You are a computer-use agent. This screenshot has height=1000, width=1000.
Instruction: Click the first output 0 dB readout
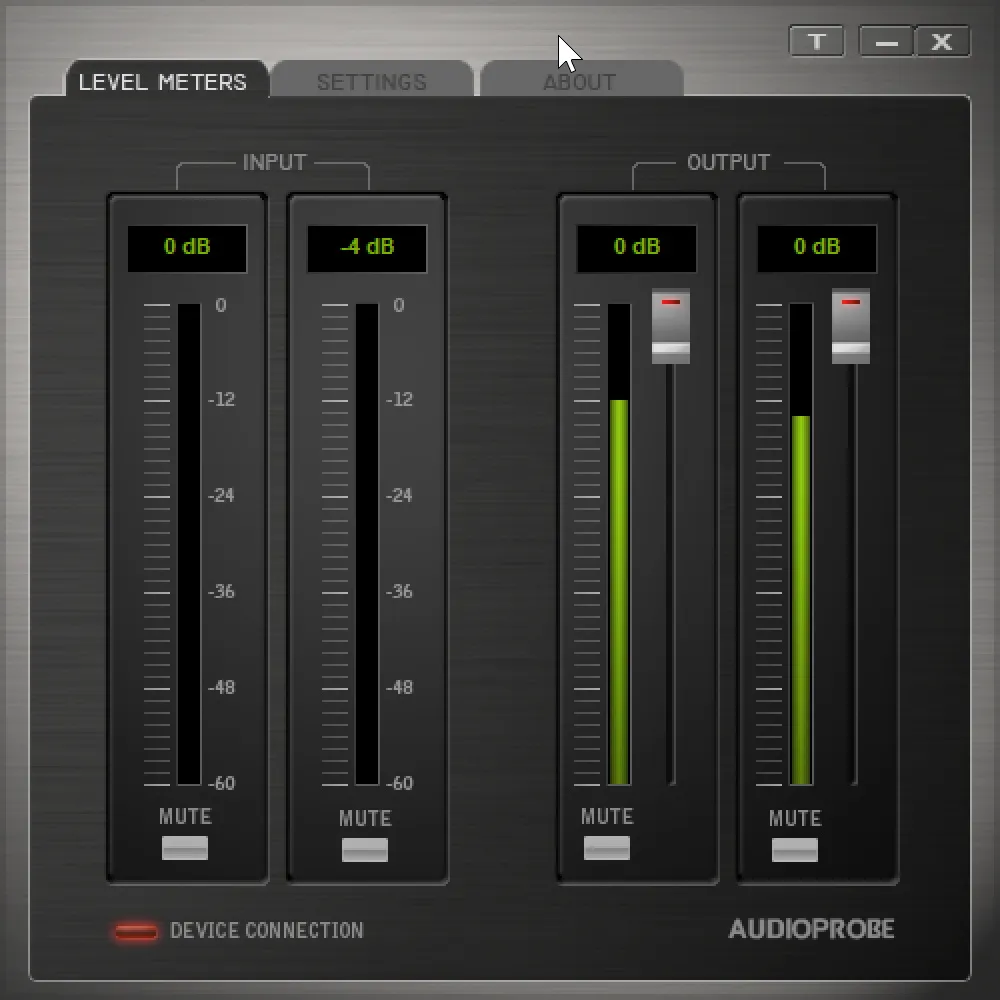coord(637,248)
